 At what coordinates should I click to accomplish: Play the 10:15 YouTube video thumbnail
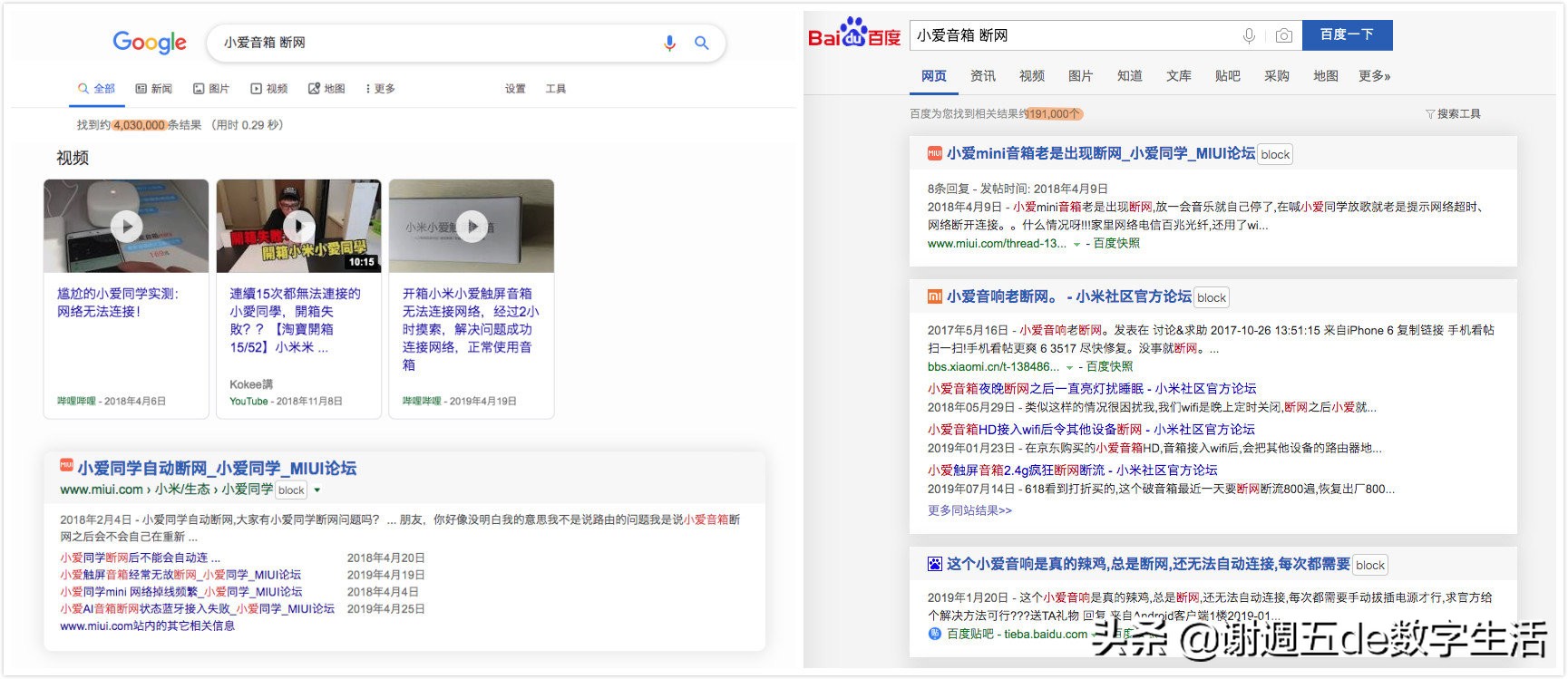tap(298, 226)
